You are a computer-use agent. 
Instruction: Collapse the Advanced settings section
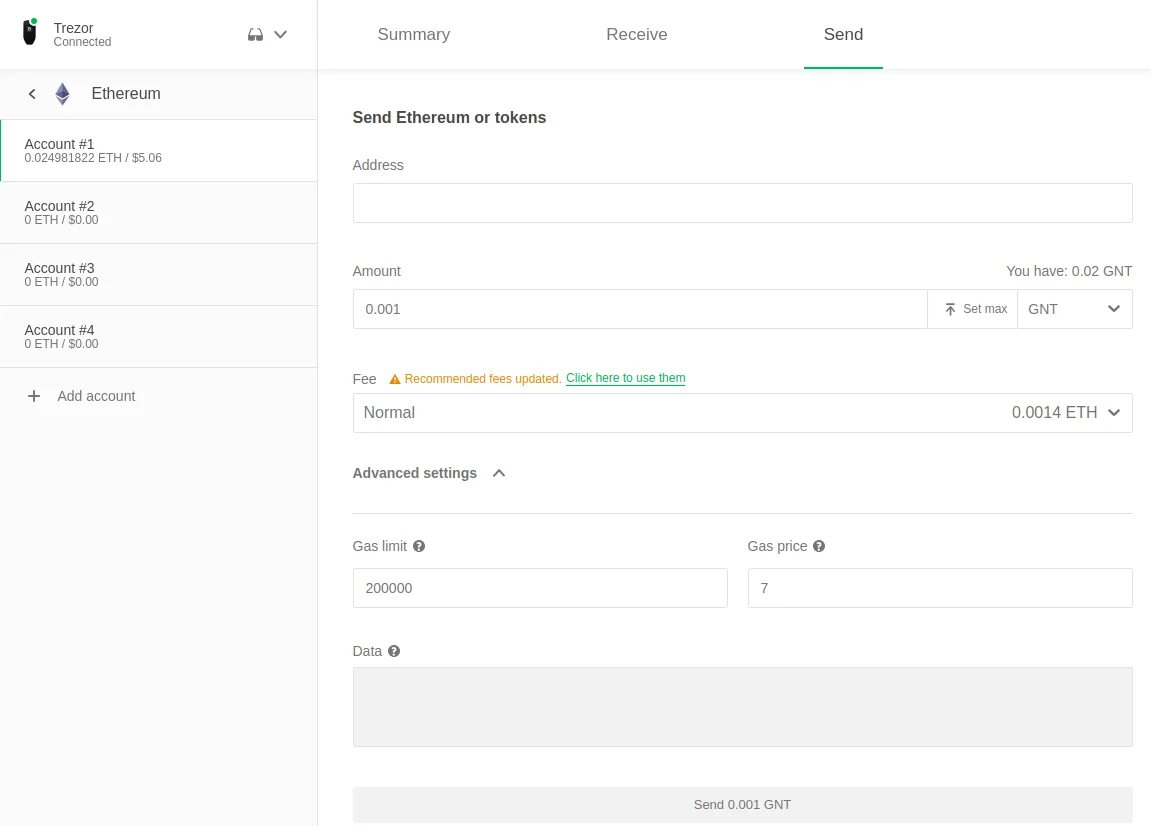click(x=499, y=473)
